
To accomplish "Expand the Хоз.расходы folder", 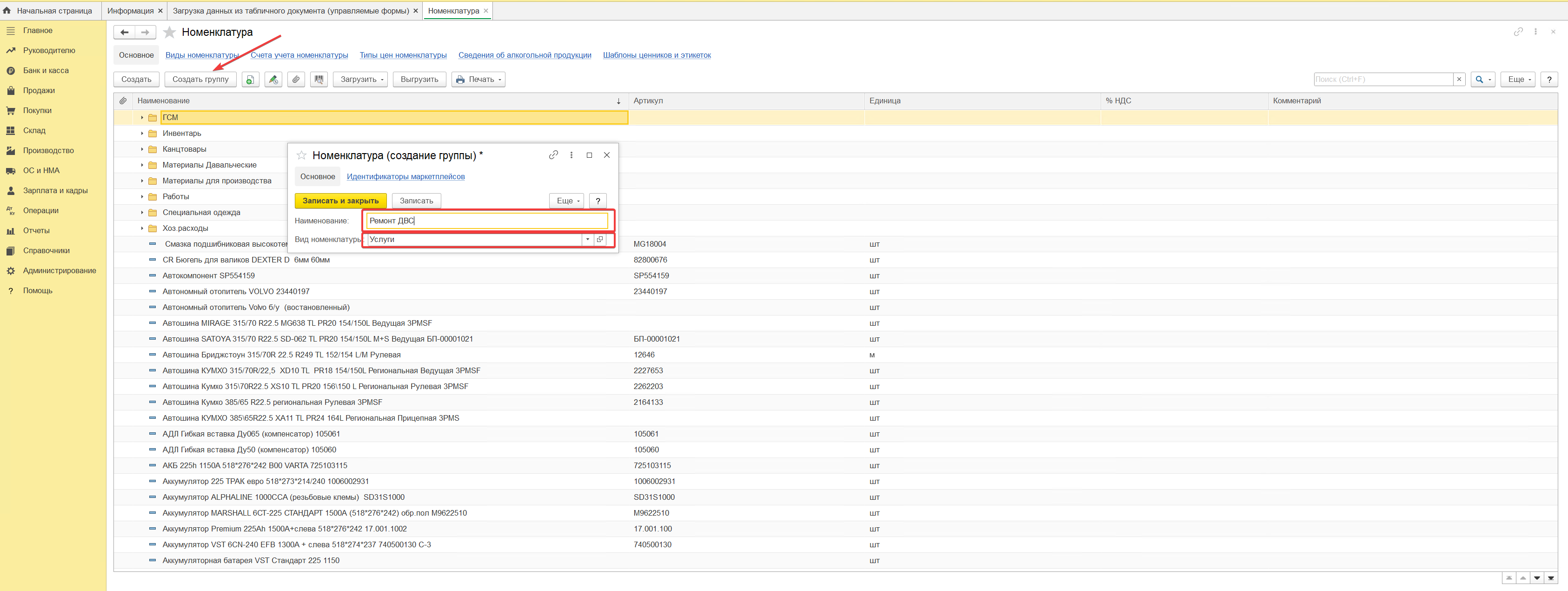I will click(142, 228).
